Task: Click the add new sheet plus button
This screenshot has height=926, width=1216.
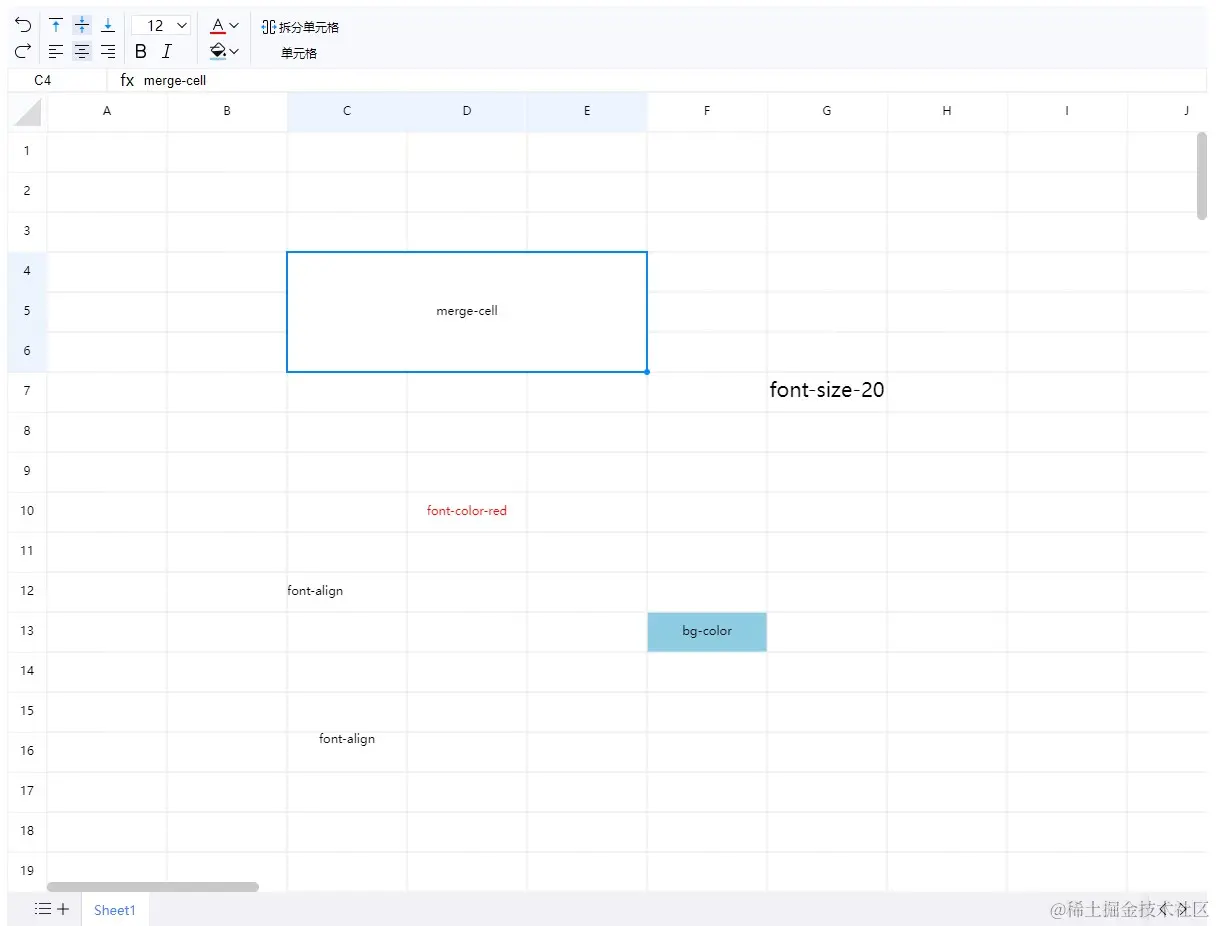Action: click(x=64, y=909)
